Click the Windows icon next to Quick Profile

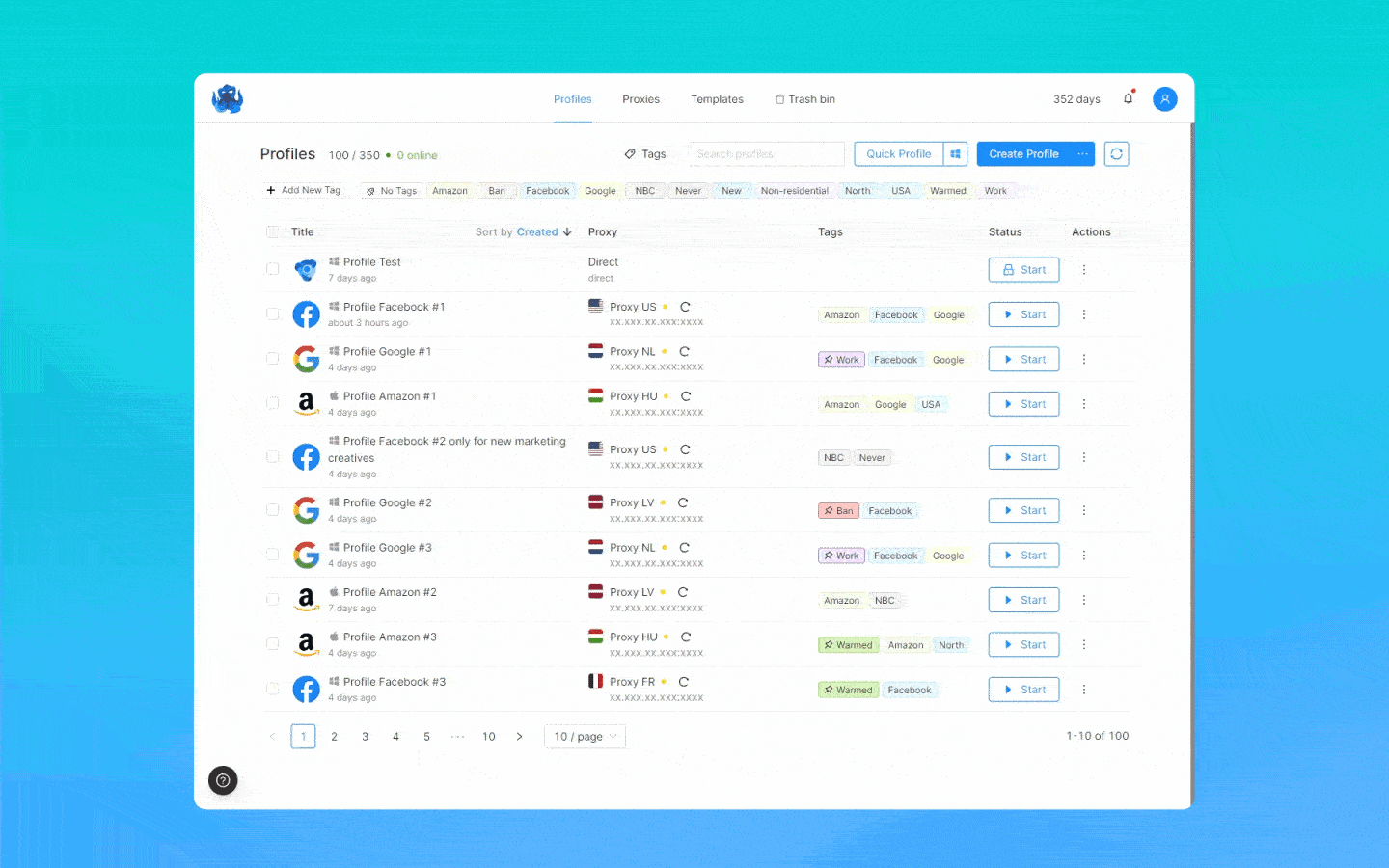click(955, 153)
